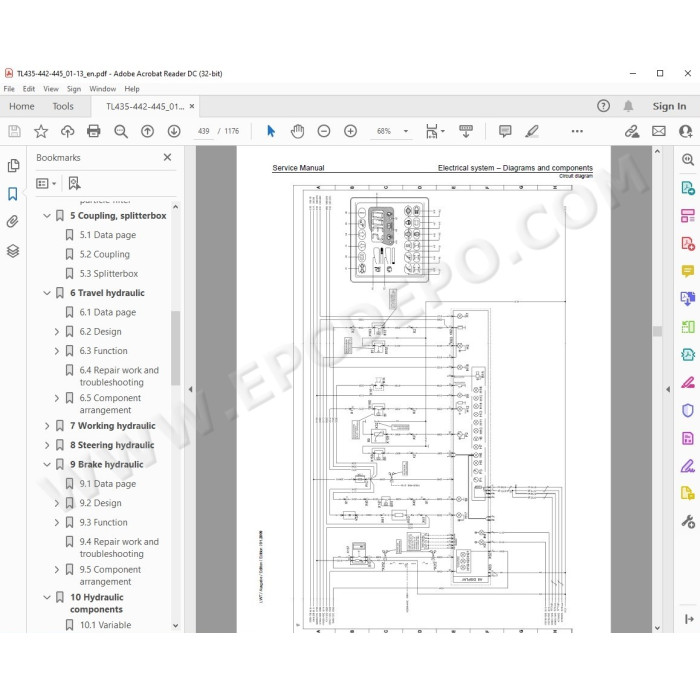Collapse the 5 Coupling, splitterbox bookmark
This screenshot has width=700, height=700.
click(47, 216)
